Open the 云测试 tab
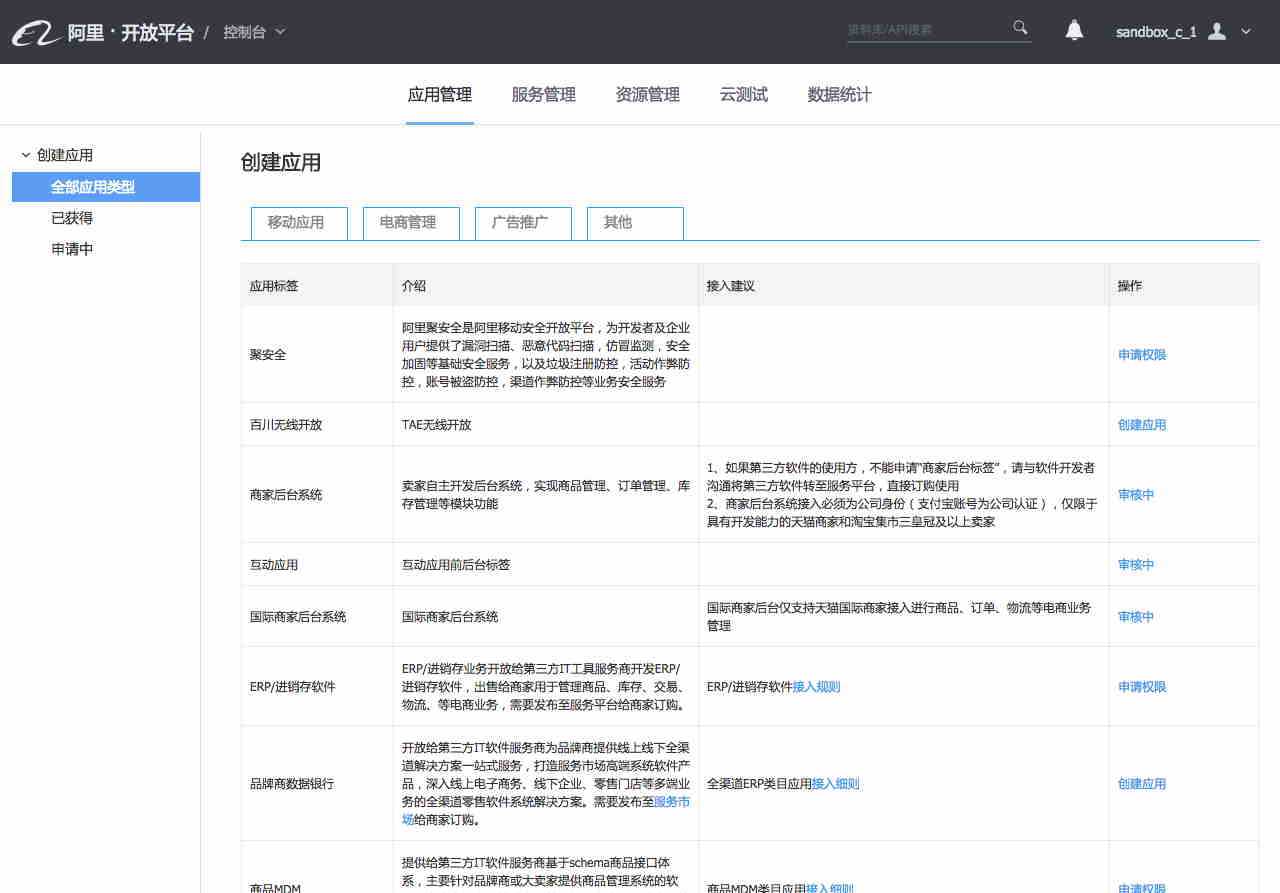 (x=743, y=95)
